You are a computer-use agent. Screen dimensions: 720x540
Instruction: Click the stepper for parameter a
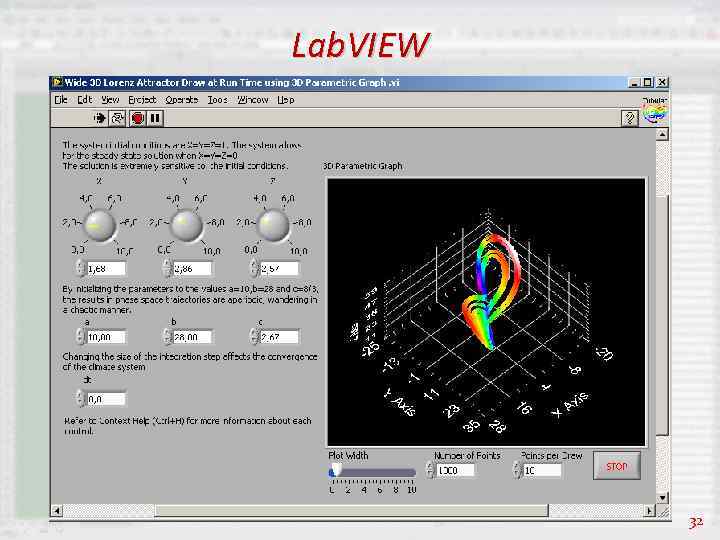[x=81, y=337]
